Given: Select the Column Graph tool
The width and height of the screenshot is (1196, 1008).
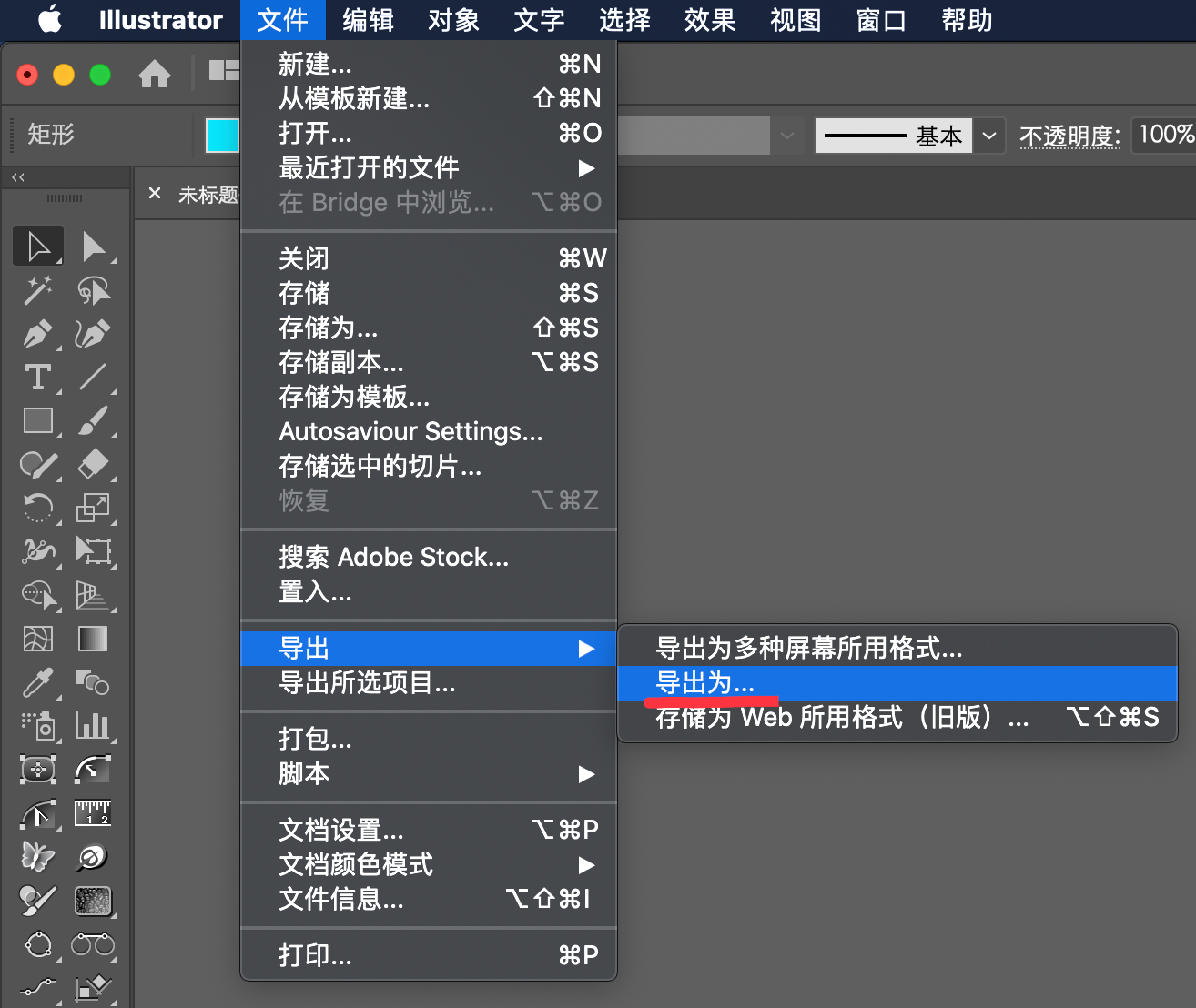Looking at the screenshot, I should pos(93,726).
